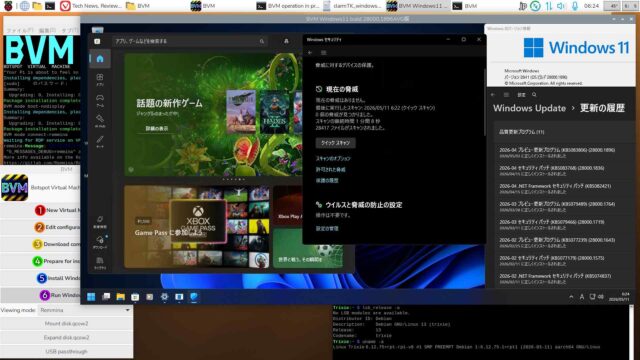Click the 08:24 clock in the top panel
This screenshot has width=640, height=360.
click(x=591, y=6)
